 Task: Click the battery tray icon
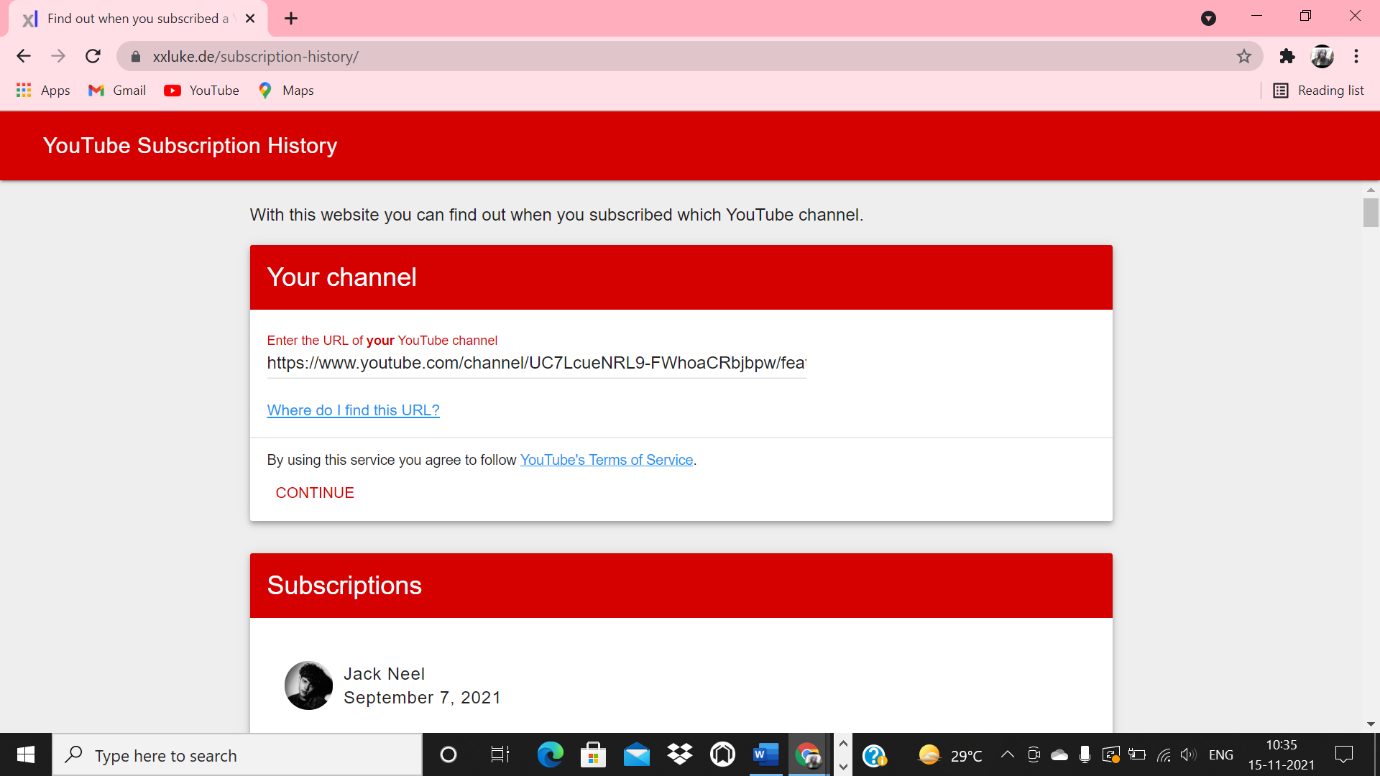(1137, 755)
